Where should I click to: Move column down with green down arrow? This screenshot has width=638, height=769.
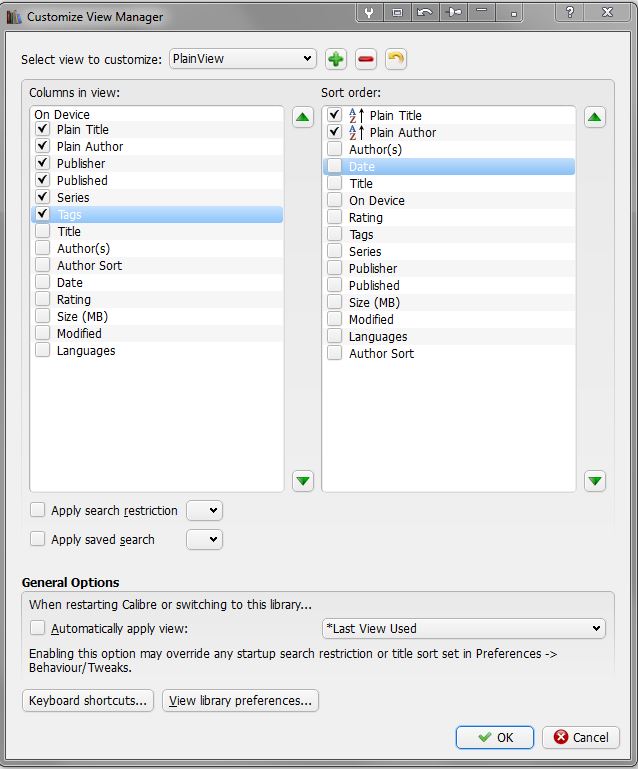pyautogui.click(x=303, y=481)
